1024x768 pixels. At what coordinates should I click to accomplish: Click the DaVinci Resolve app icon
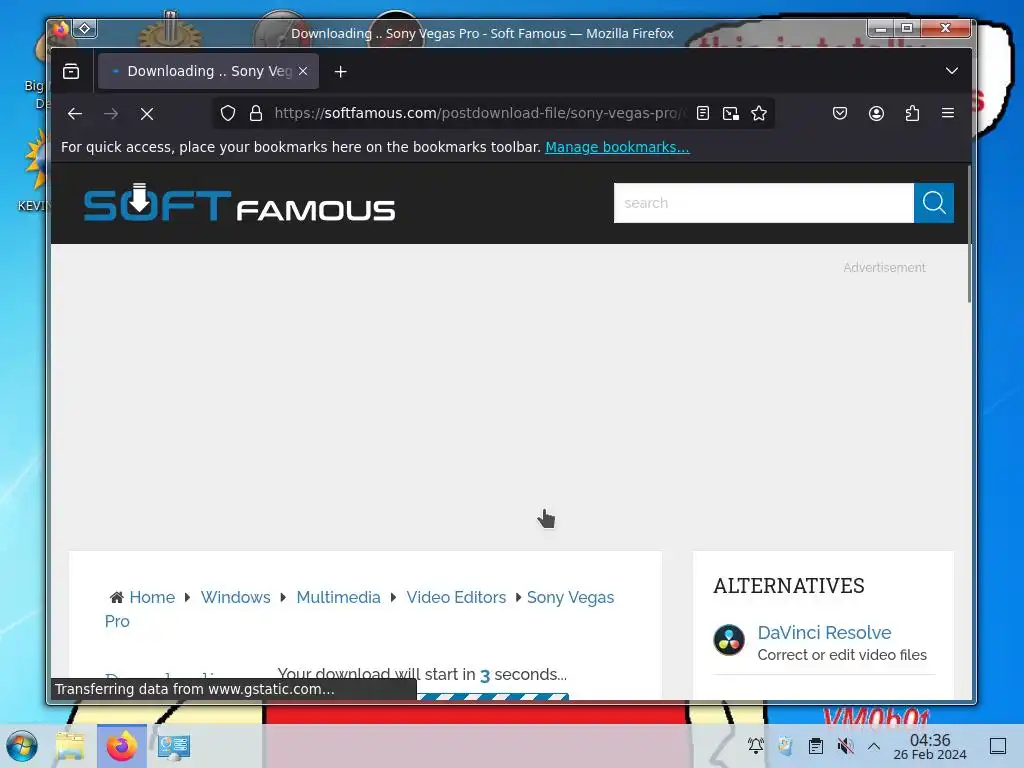coord(729,640)
